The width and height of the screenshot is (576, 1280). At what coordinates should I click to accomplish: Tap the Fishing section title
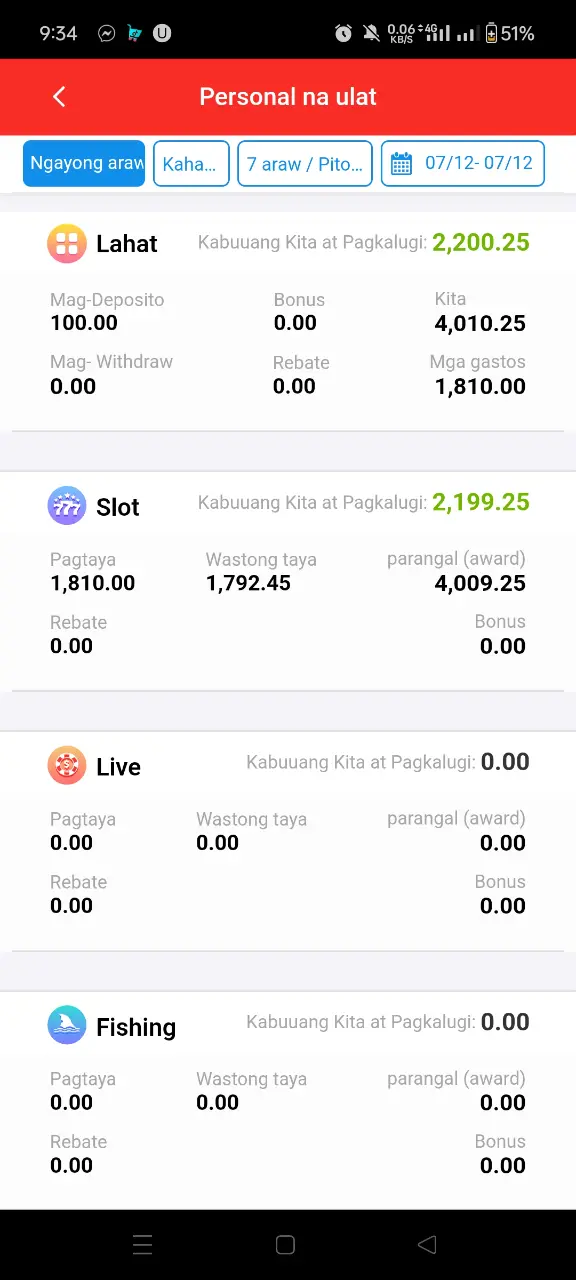point(136,1027)
